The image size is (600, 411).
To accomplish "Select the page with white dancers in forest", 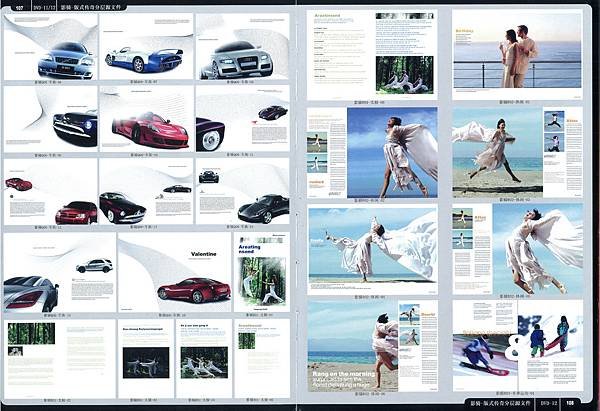I will 204,359.
